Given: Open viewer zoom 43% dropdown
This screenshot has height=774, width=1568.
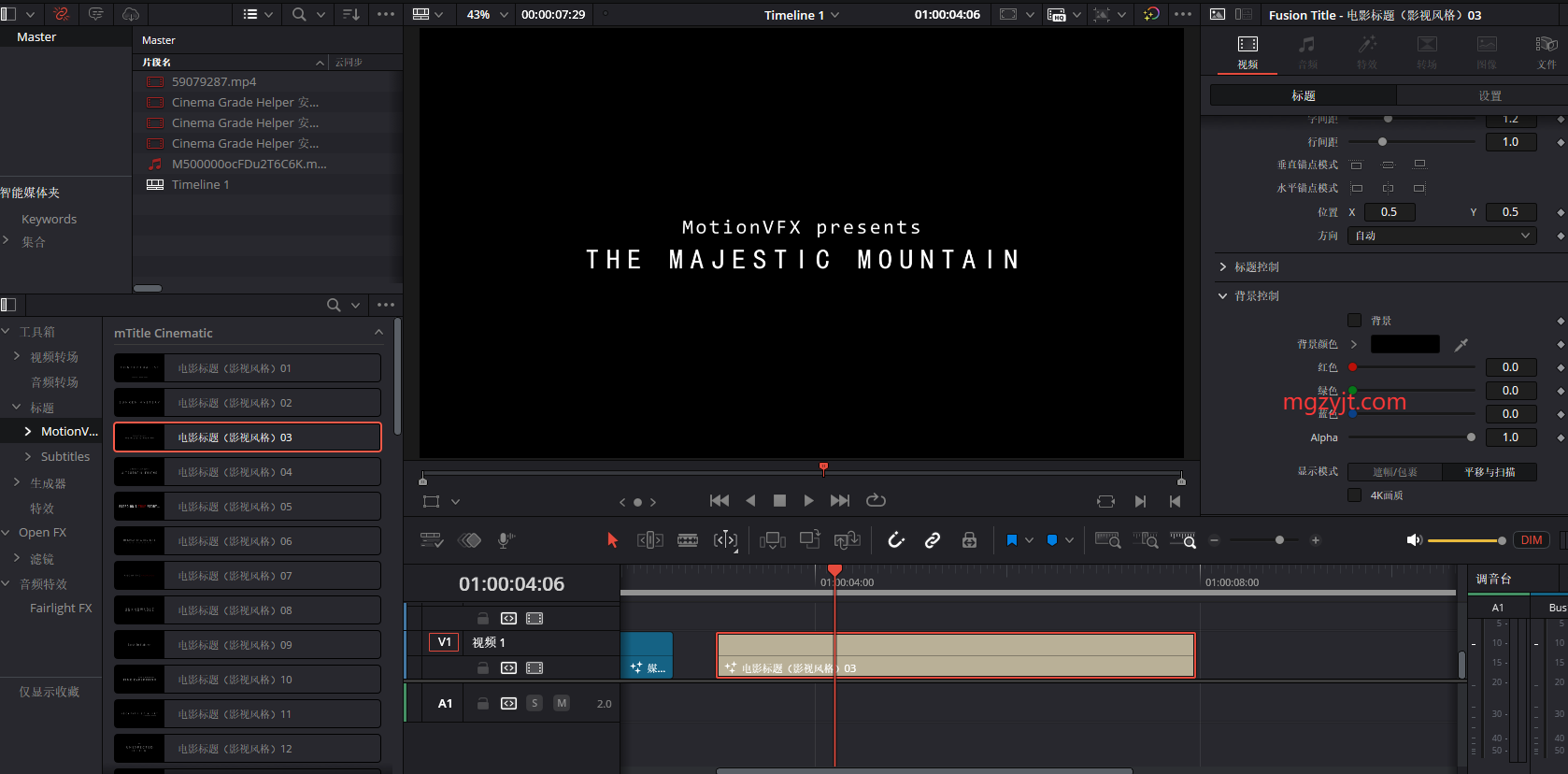Looking at the screenshot, I should (x=487, y=15).
